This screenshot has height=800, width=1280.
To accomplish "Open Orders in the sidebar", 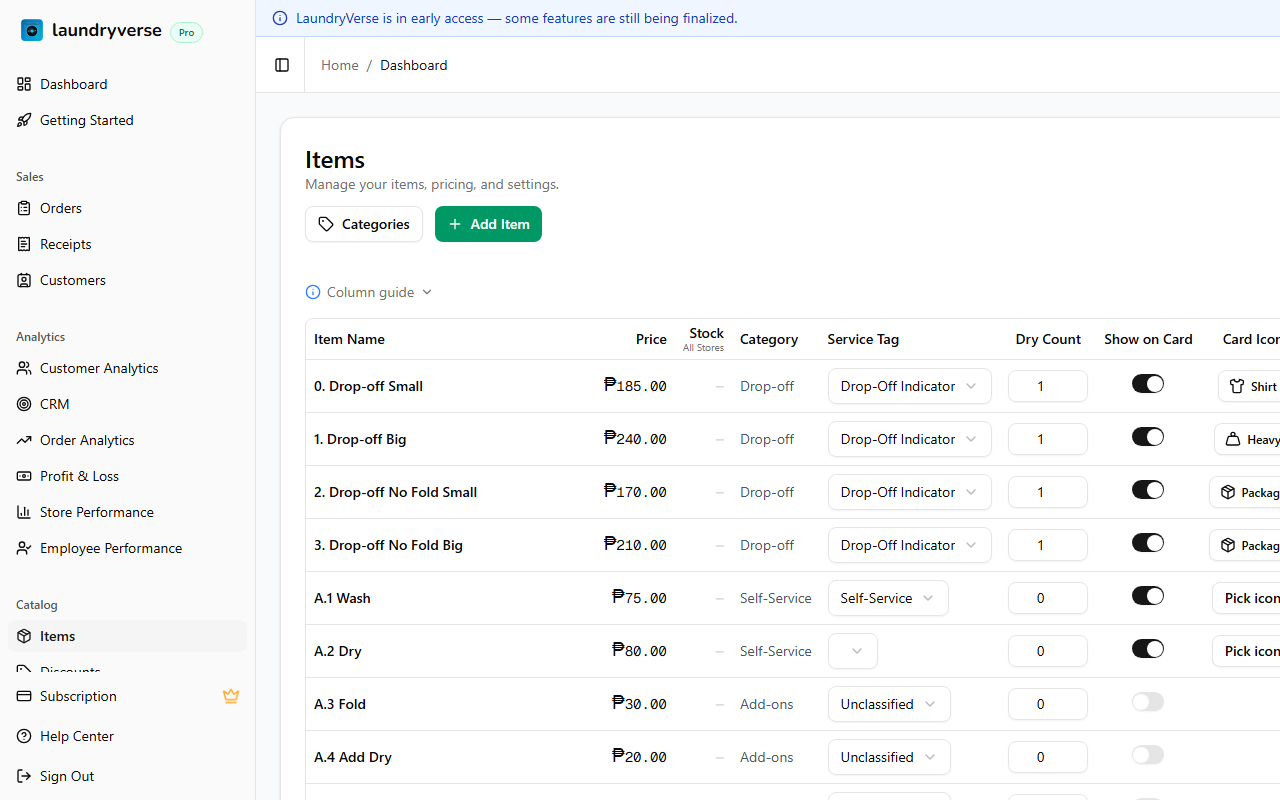I will [61, 208].
